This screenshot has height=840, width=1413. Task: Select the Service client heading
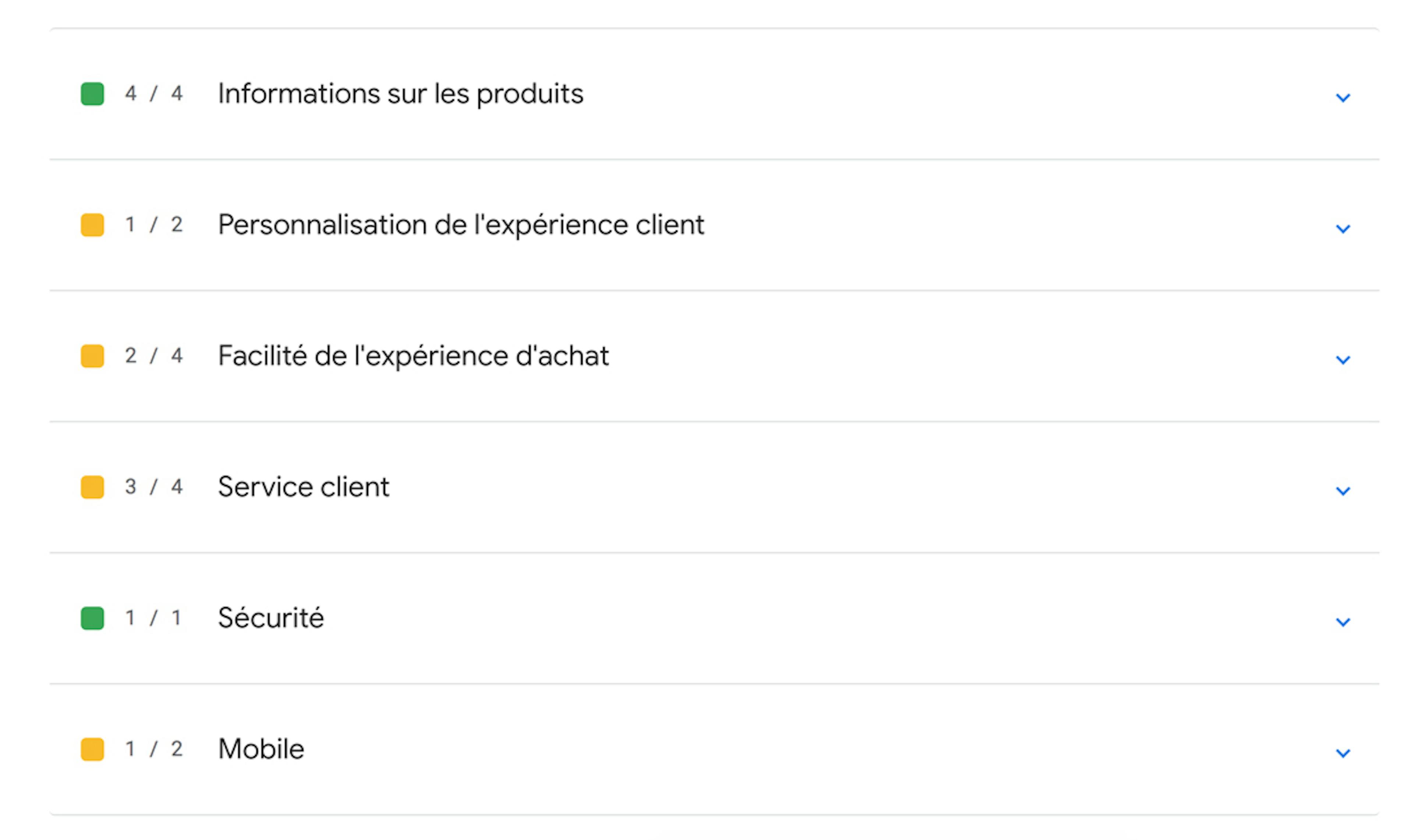coord(304,487)
